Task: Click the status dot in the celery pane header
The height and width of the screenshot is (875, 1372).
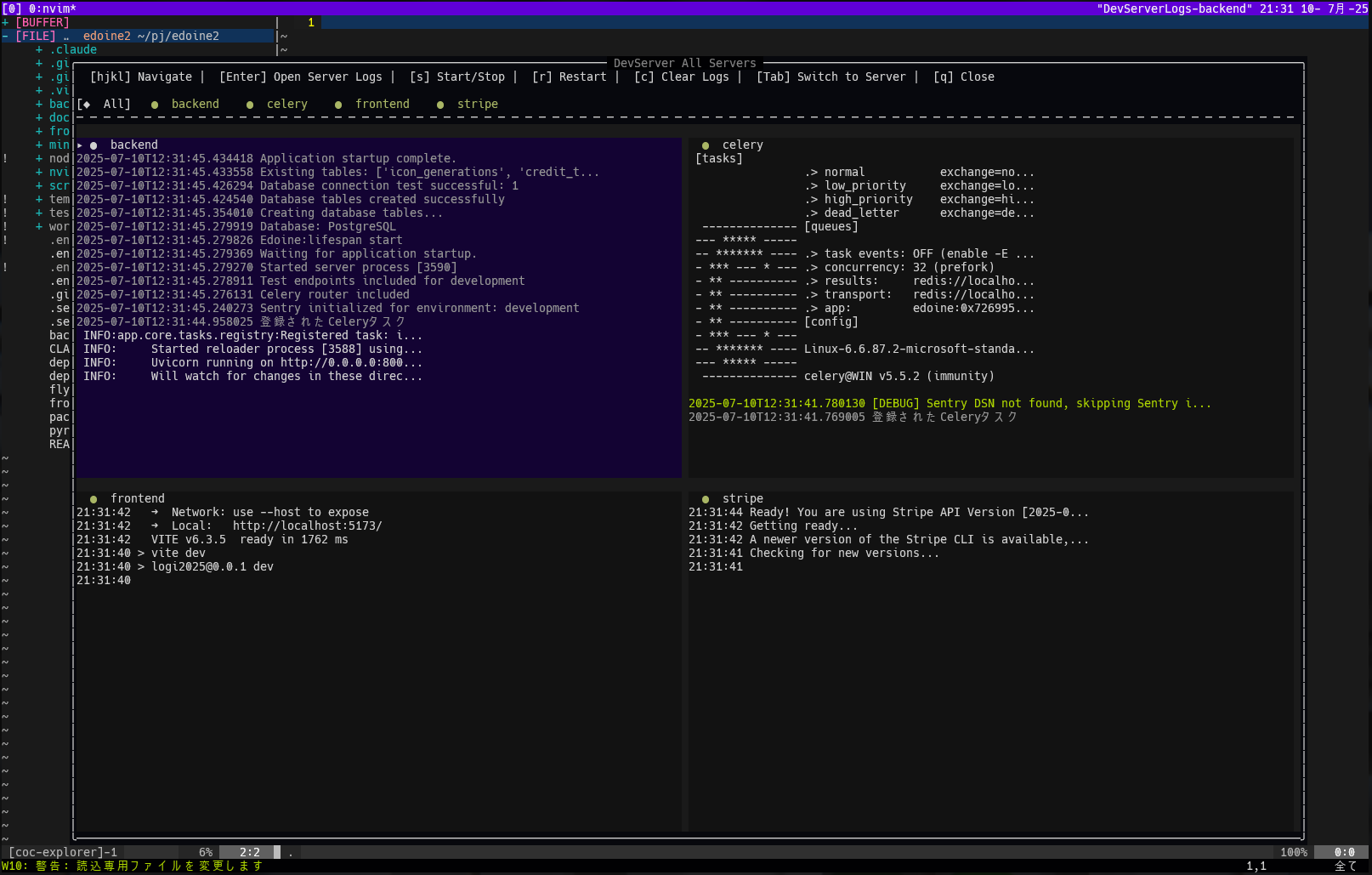Action: (x=706, y=145)
